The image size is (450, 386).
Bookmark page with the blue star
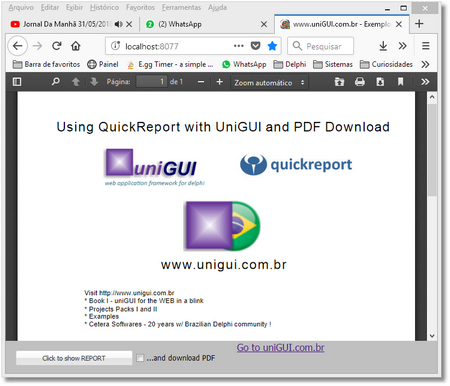click(x=272, y=46)
